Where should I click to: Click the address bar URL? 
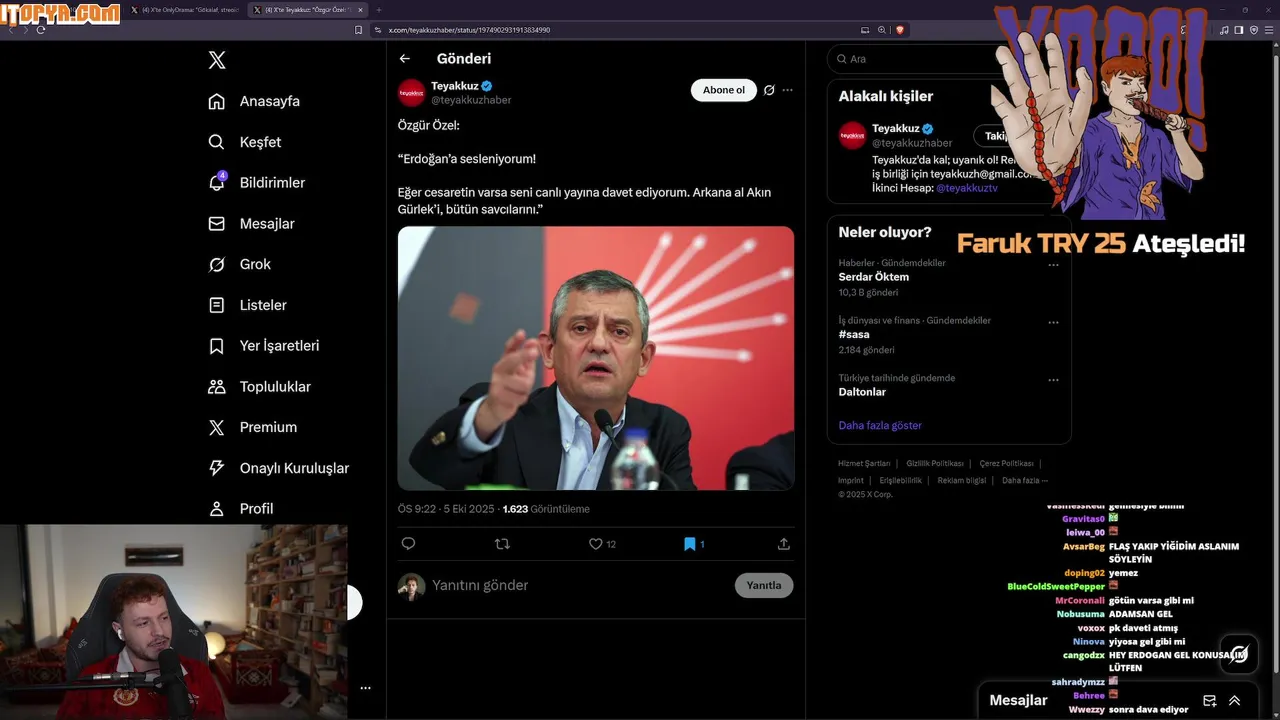click(469, 30)
